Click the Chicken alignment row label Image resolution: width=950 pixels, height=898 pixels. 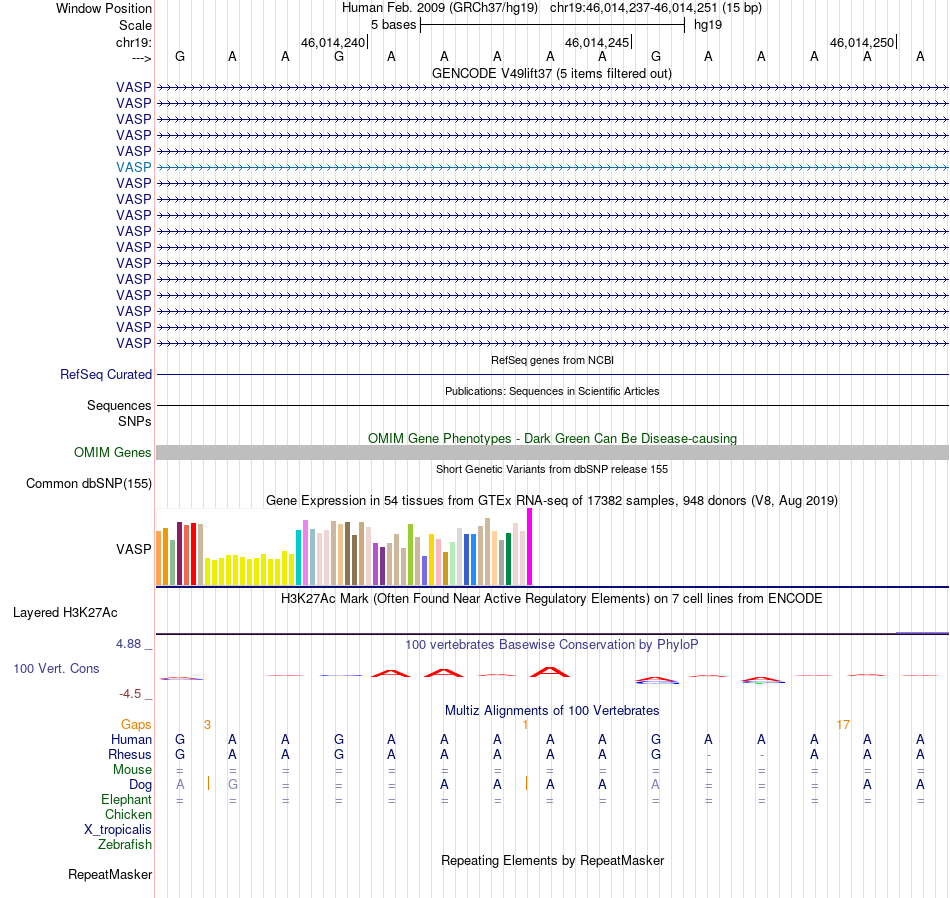(x=128, y=814)
